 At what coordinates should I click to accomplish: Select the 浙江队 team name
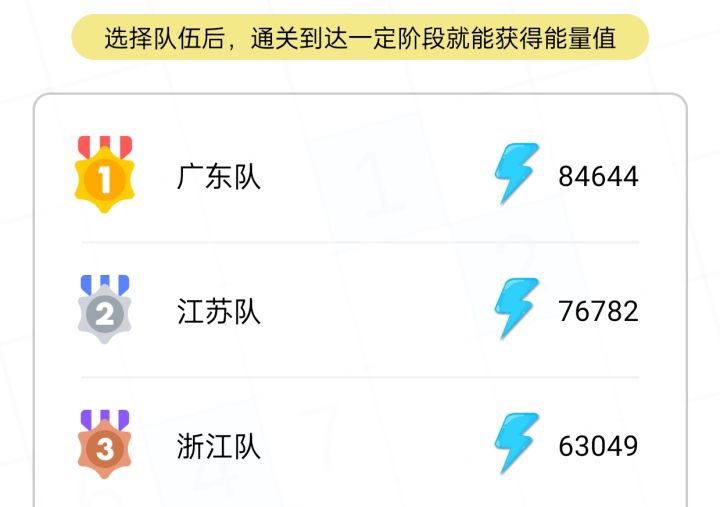pyautogui.click(x=219, y=446)
